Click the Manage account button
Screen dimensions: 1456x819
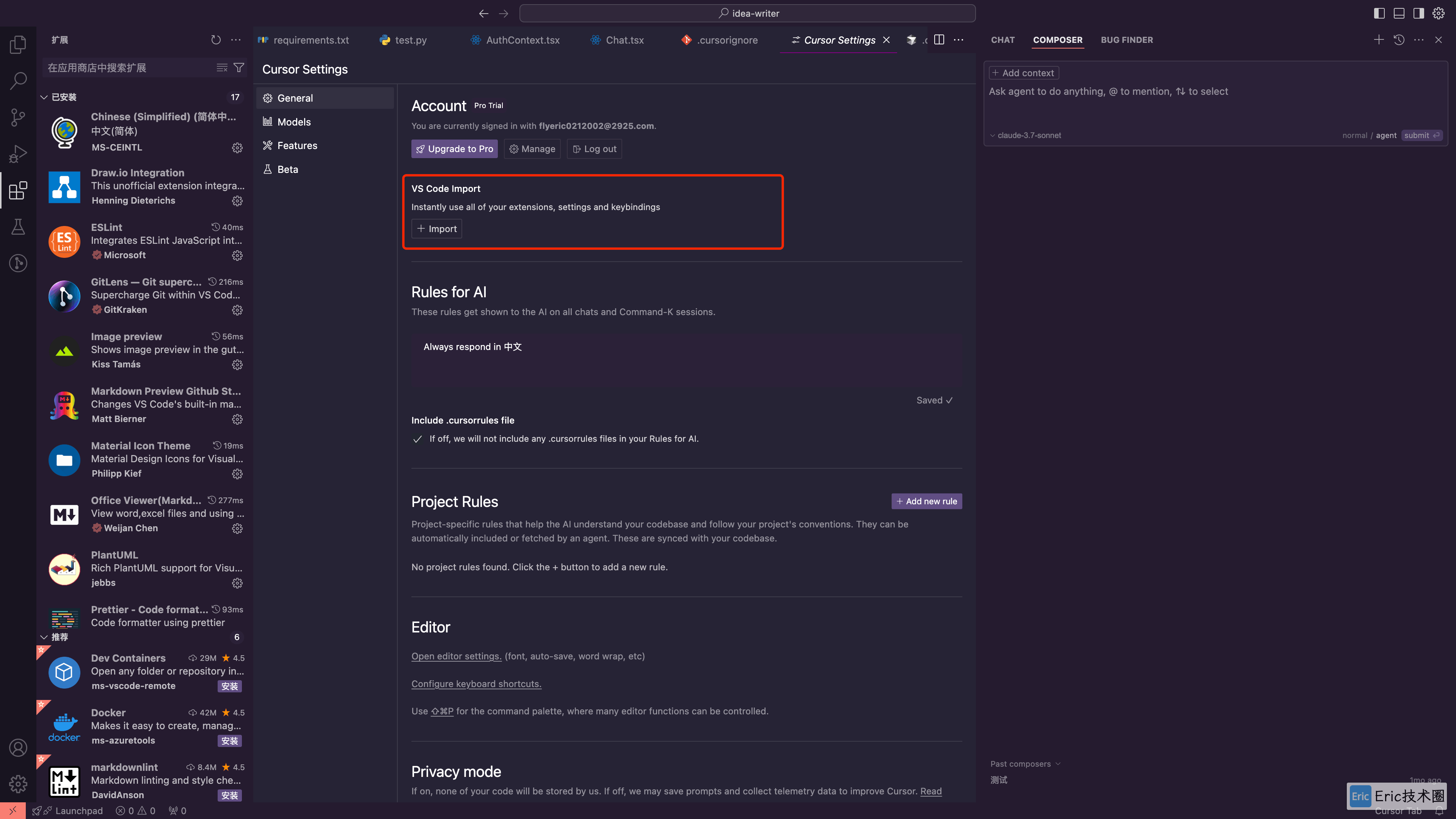tap(532, 149)
